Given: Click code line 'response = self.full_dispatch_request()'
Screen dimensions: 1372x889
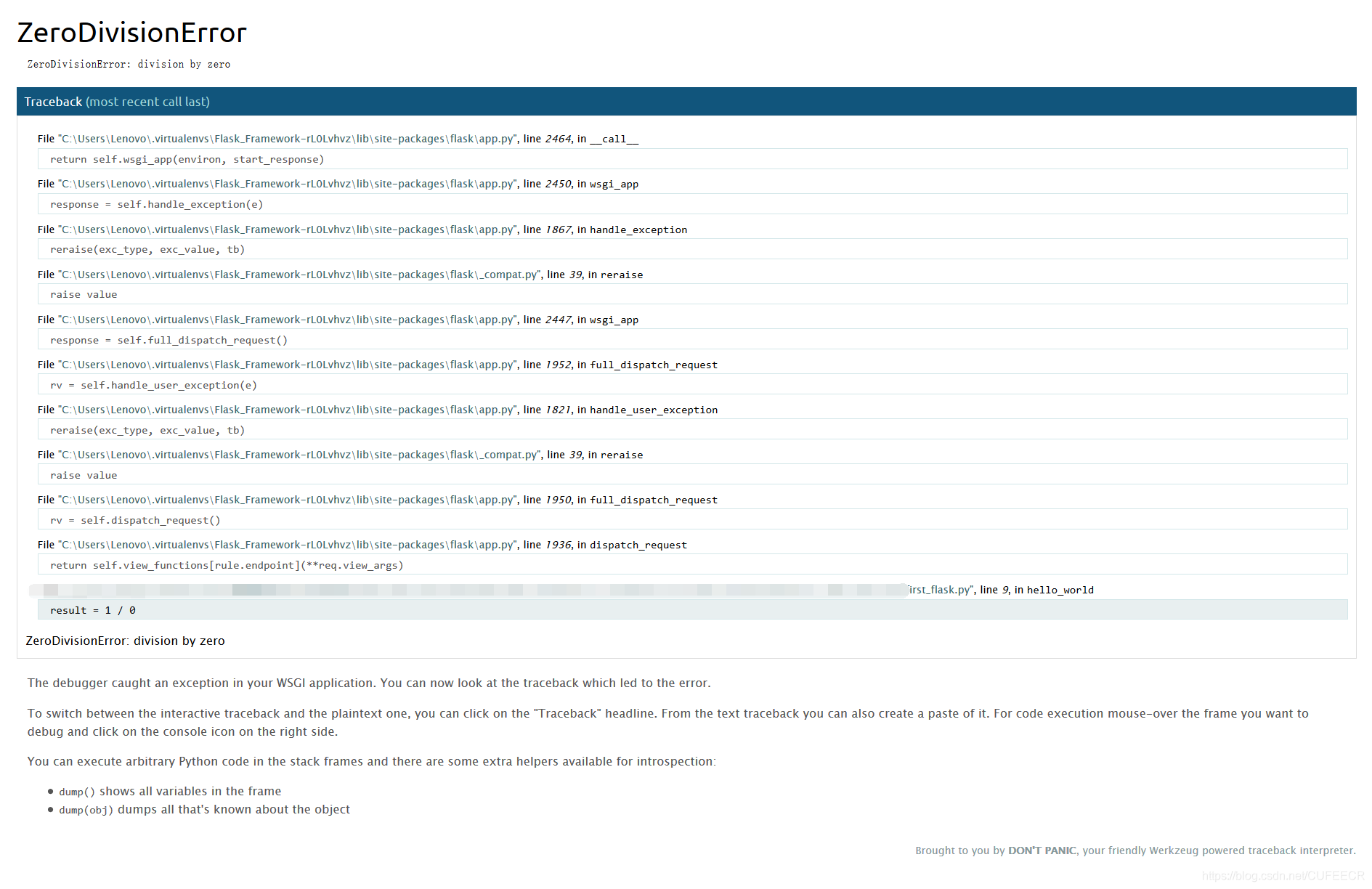Looking at the screenshot, I should coord(692,340).
